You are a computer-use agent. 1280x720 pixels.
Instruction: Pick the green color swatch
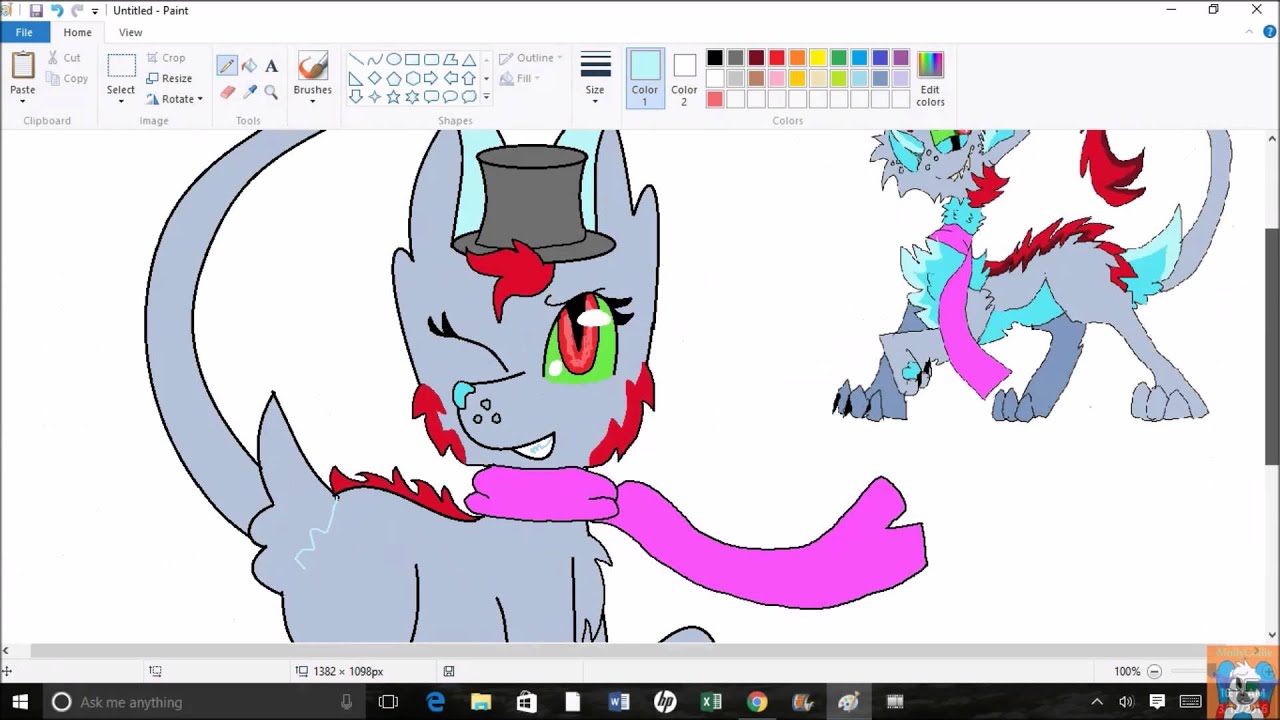coord(839,58)
